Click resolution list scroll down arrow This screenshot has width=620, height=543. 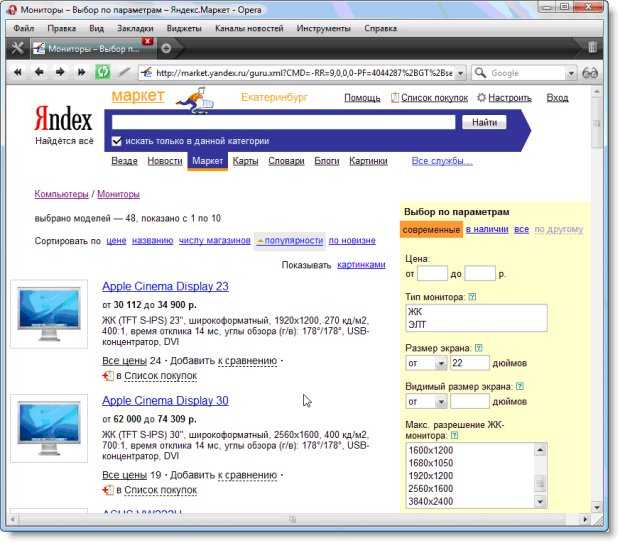[540, 502]
